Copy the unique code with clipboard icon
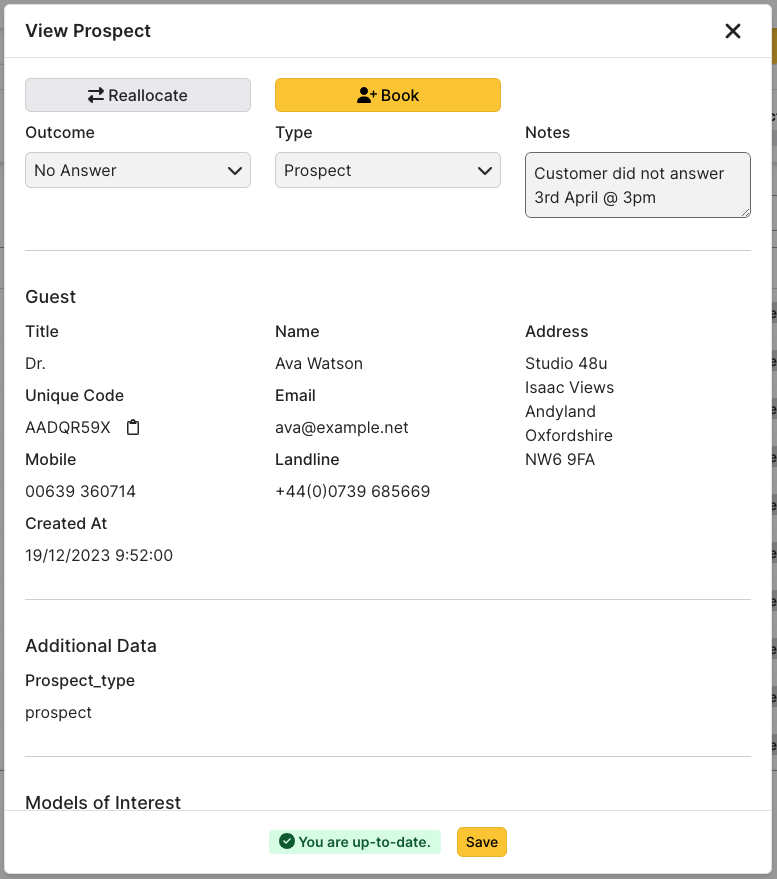This screenshot has width=777, height=879. pyautogui.click(x=133, y=428)
